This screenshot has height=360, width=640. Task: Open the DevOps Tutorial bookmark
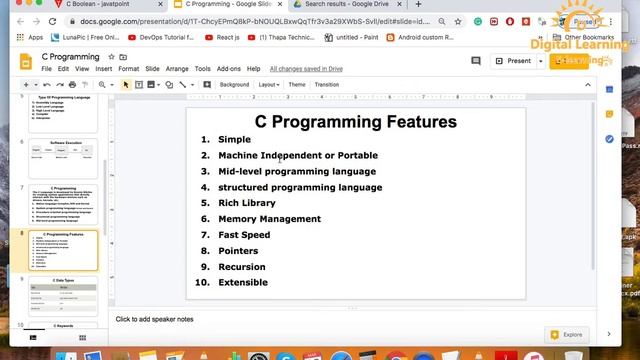point(161,37)
